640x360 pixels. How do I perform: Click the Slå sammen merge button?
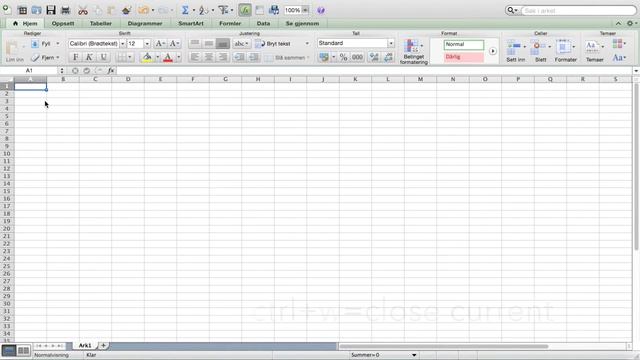tap(286, 58)
